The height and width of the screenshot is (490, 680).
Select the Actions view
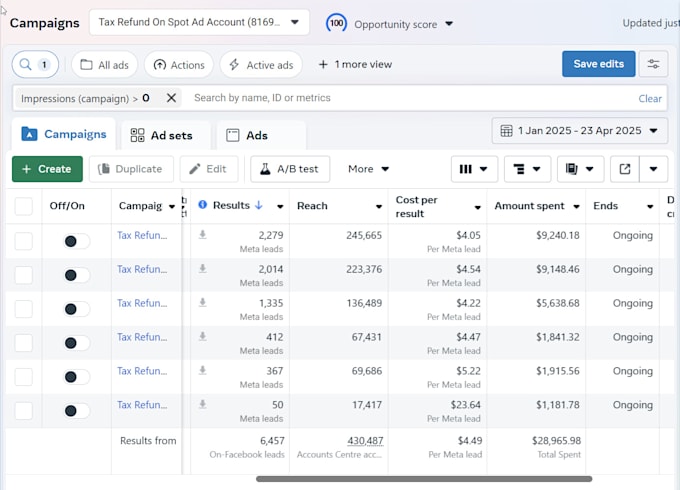179,65
